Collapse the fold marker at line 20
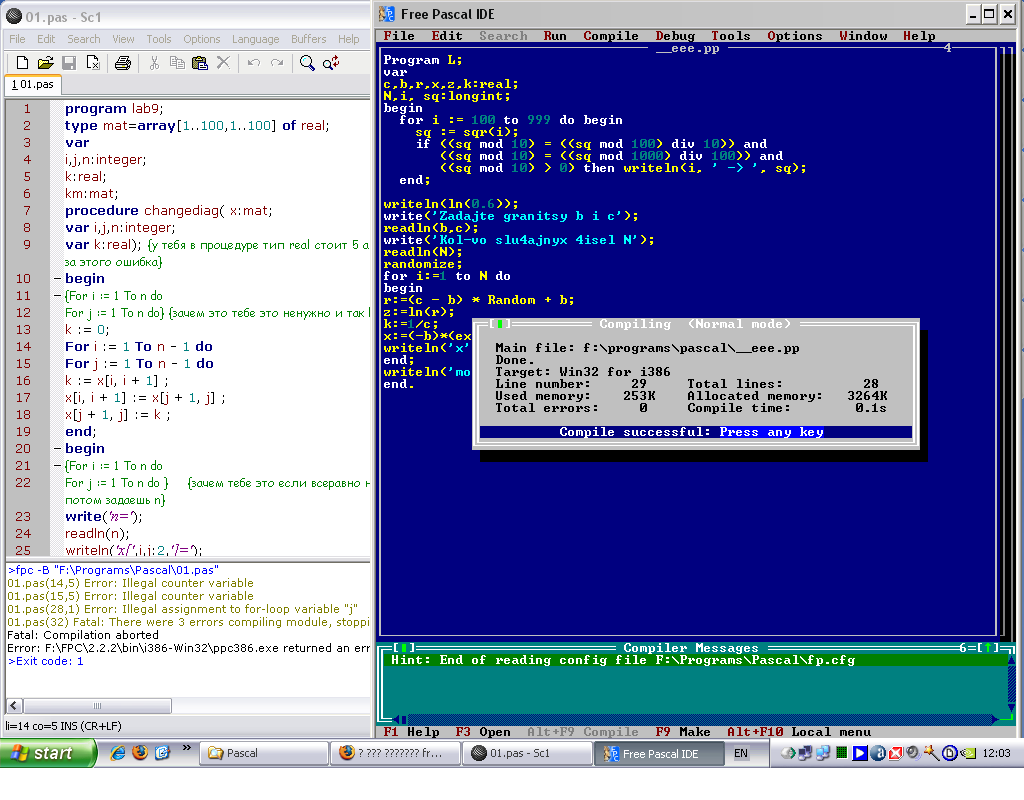1024x800 pixels. (x=57, y=449)
